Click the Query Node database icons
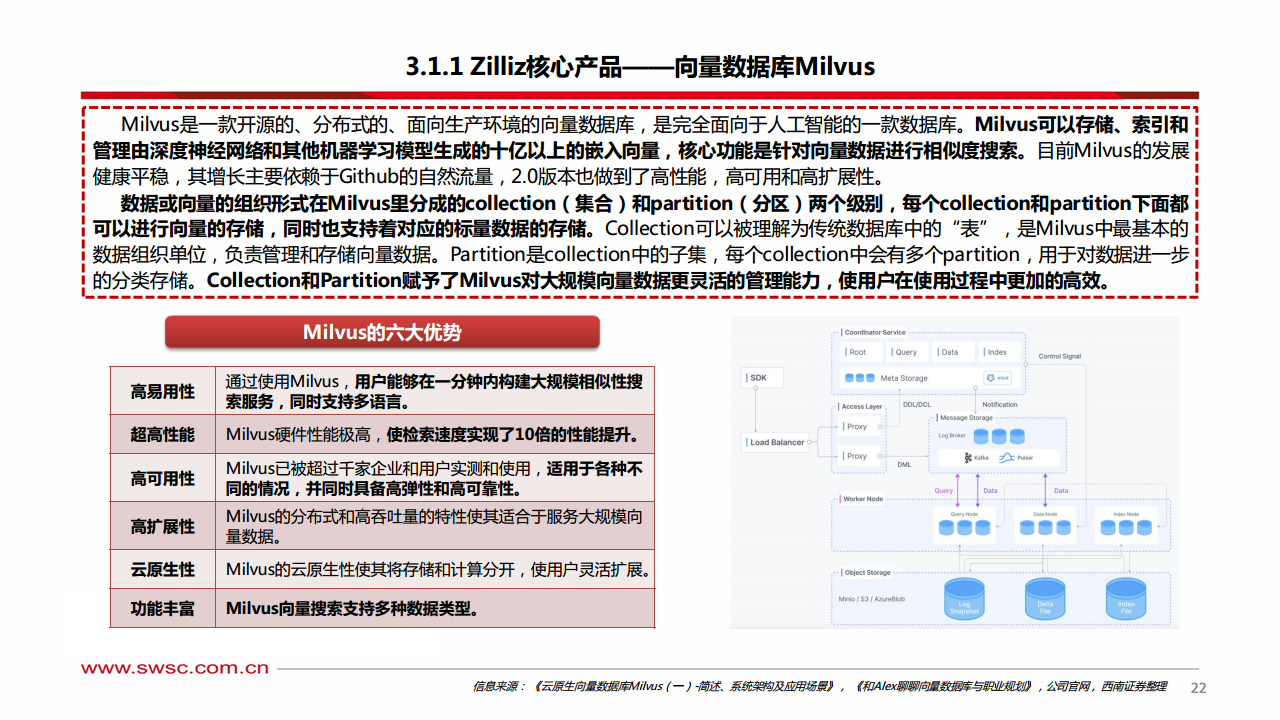1280x720 pixels. tap(965, 526)
